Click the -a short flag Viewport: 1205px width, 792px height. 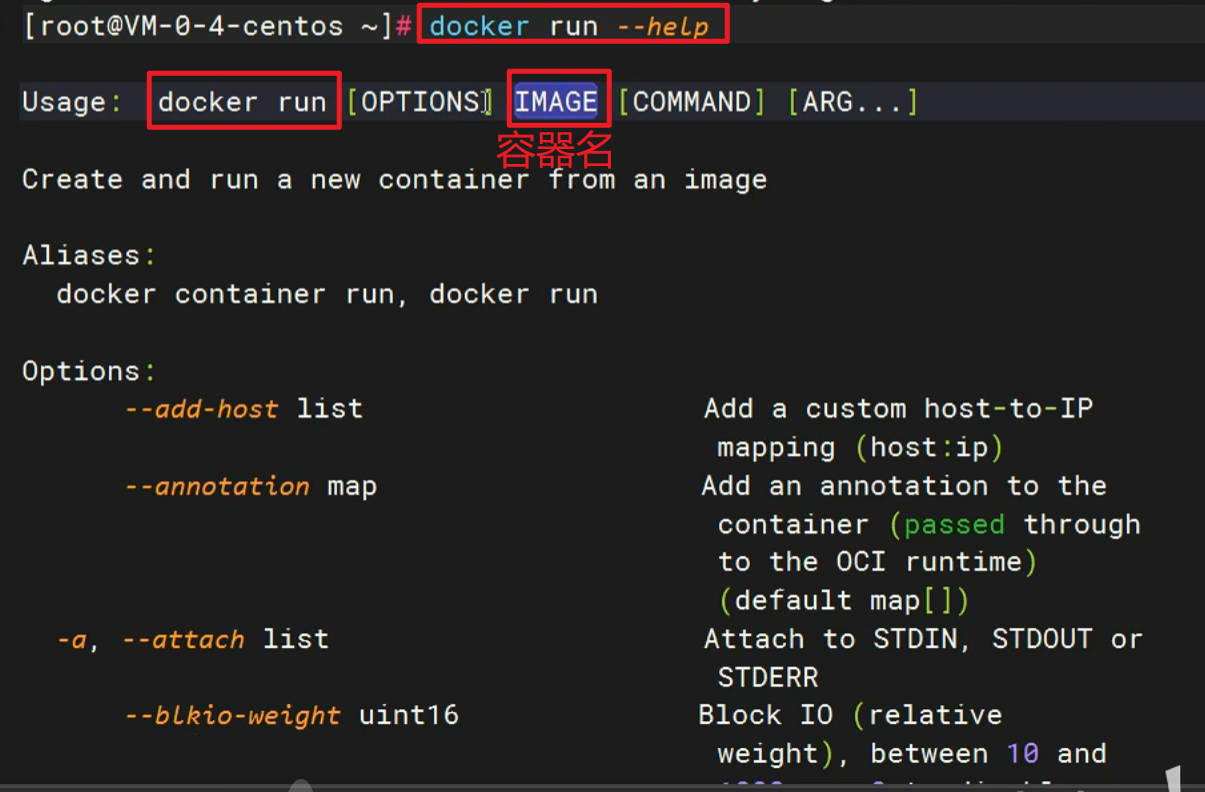pos(70,639)
